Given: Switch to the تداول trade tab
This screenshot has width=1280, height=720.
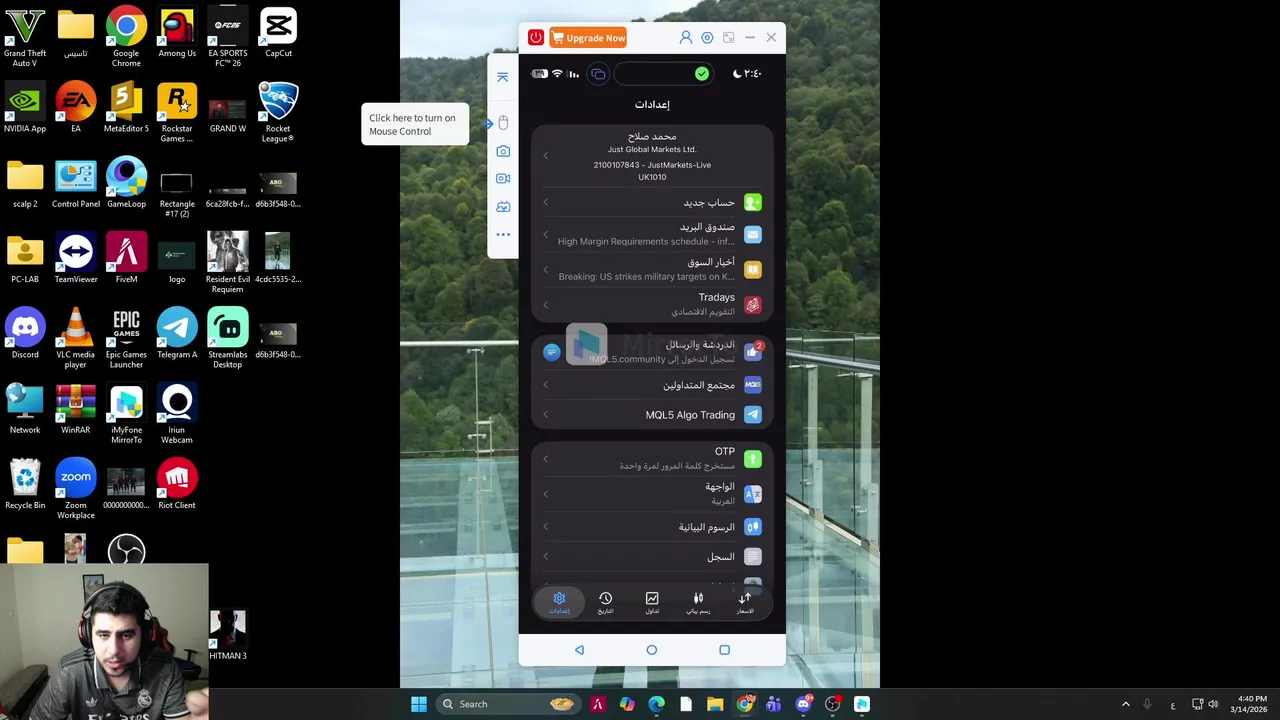Looking at the screenshot, I should (652, 603).
